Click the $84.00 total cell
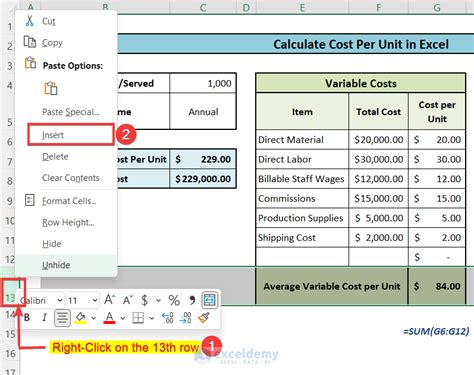 tap(437, 286)
